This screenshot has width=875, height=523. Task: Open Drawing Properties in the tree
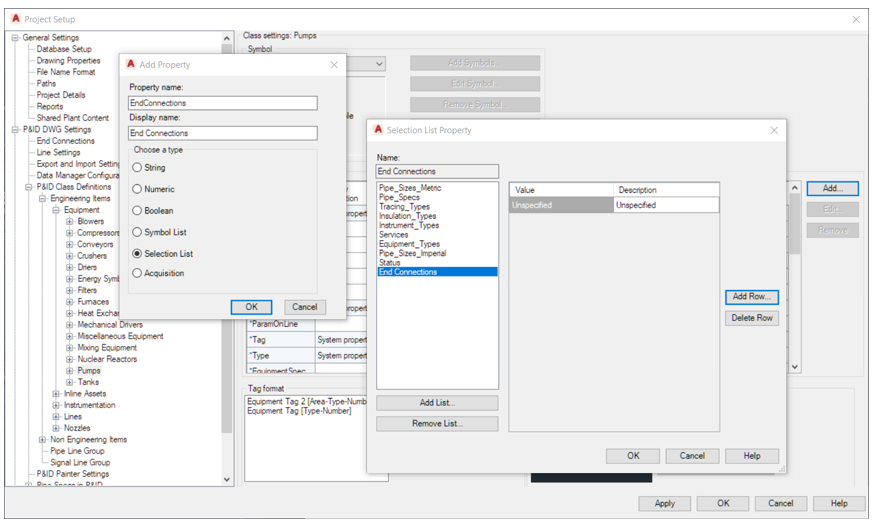click(x=69, y=60)
